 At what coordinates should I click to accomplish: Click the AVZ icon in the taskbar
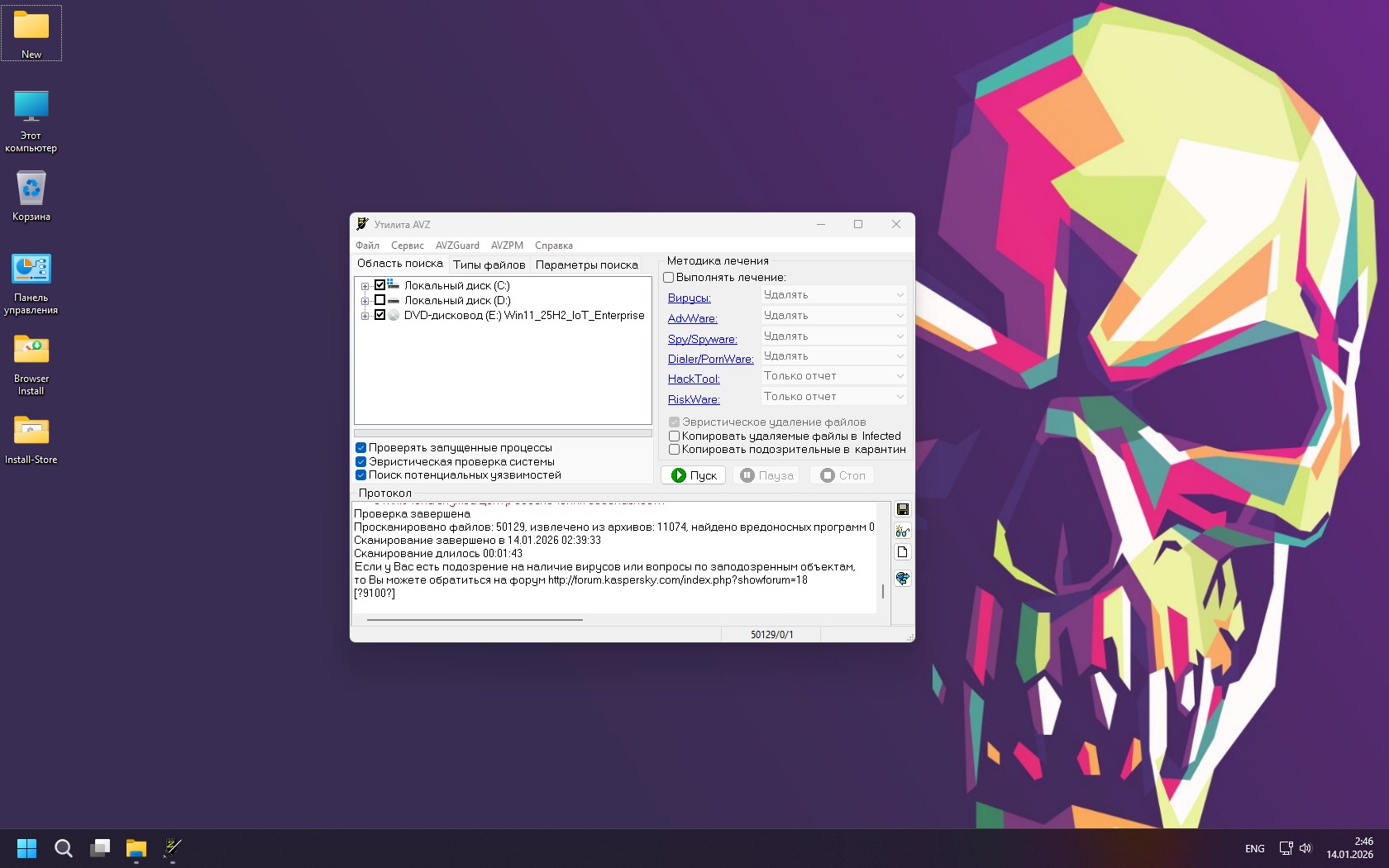[173, 848]
